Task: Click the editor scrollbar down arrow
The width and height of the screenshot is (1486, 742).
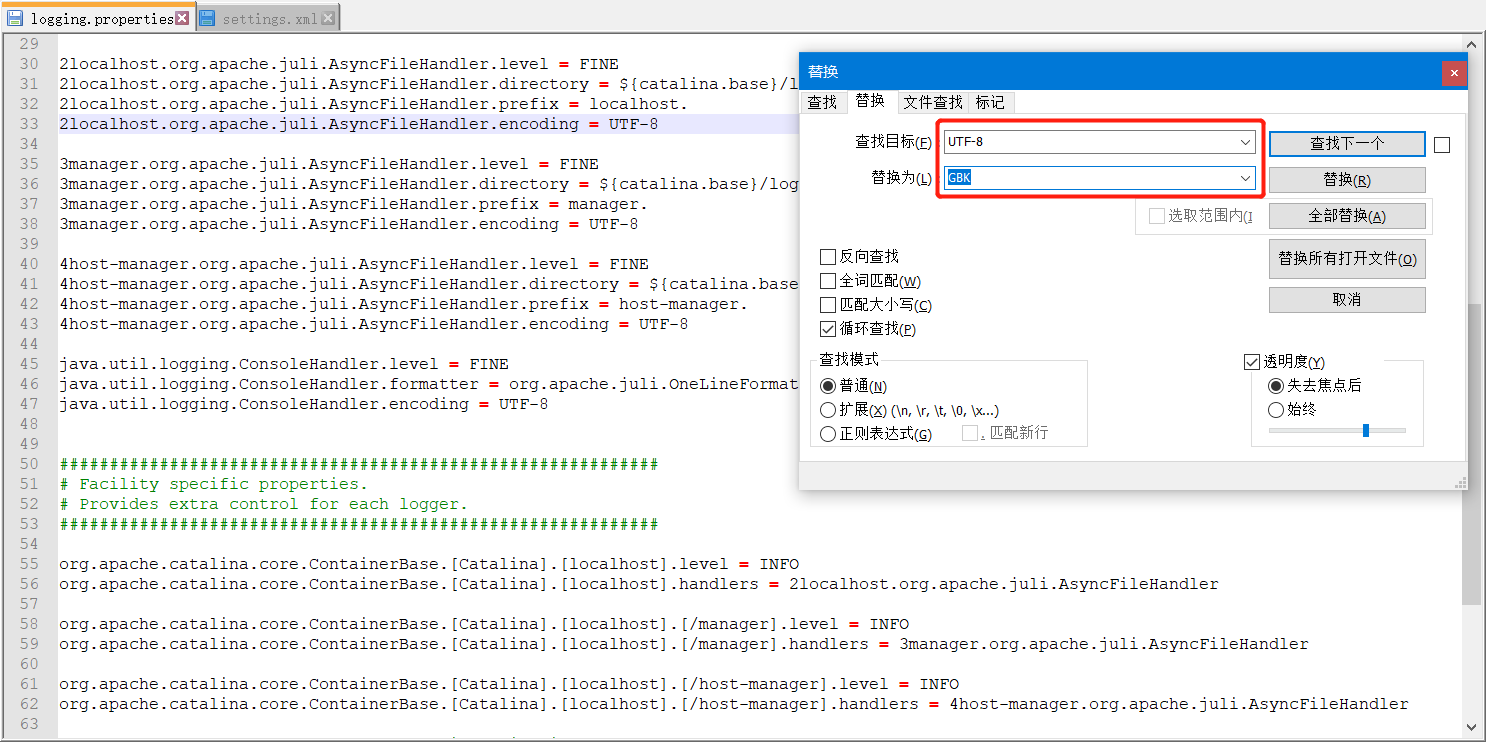Action: tap(1471, 727)
